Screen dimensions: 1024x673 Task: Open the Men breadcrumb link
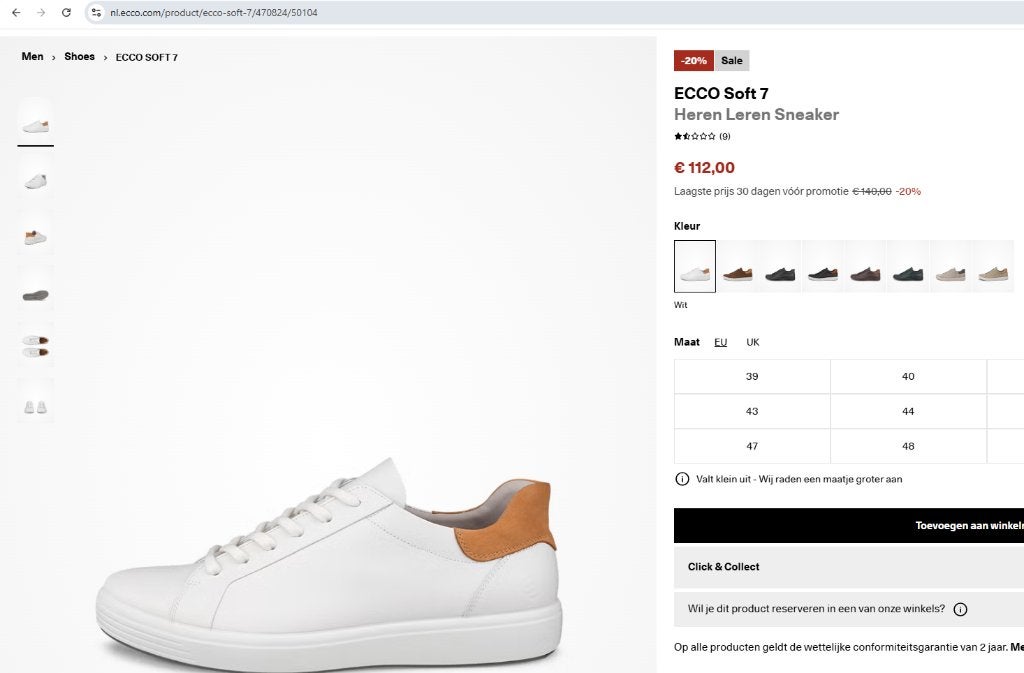pyautogui.click(x=32, y=57)
